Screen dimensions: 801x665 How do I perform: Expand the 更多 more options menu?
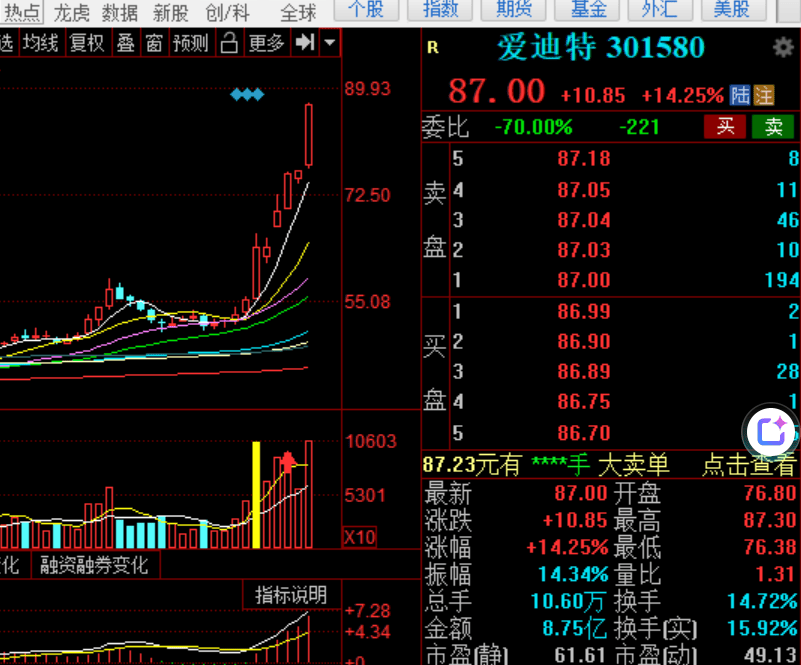tap(267, 43)
